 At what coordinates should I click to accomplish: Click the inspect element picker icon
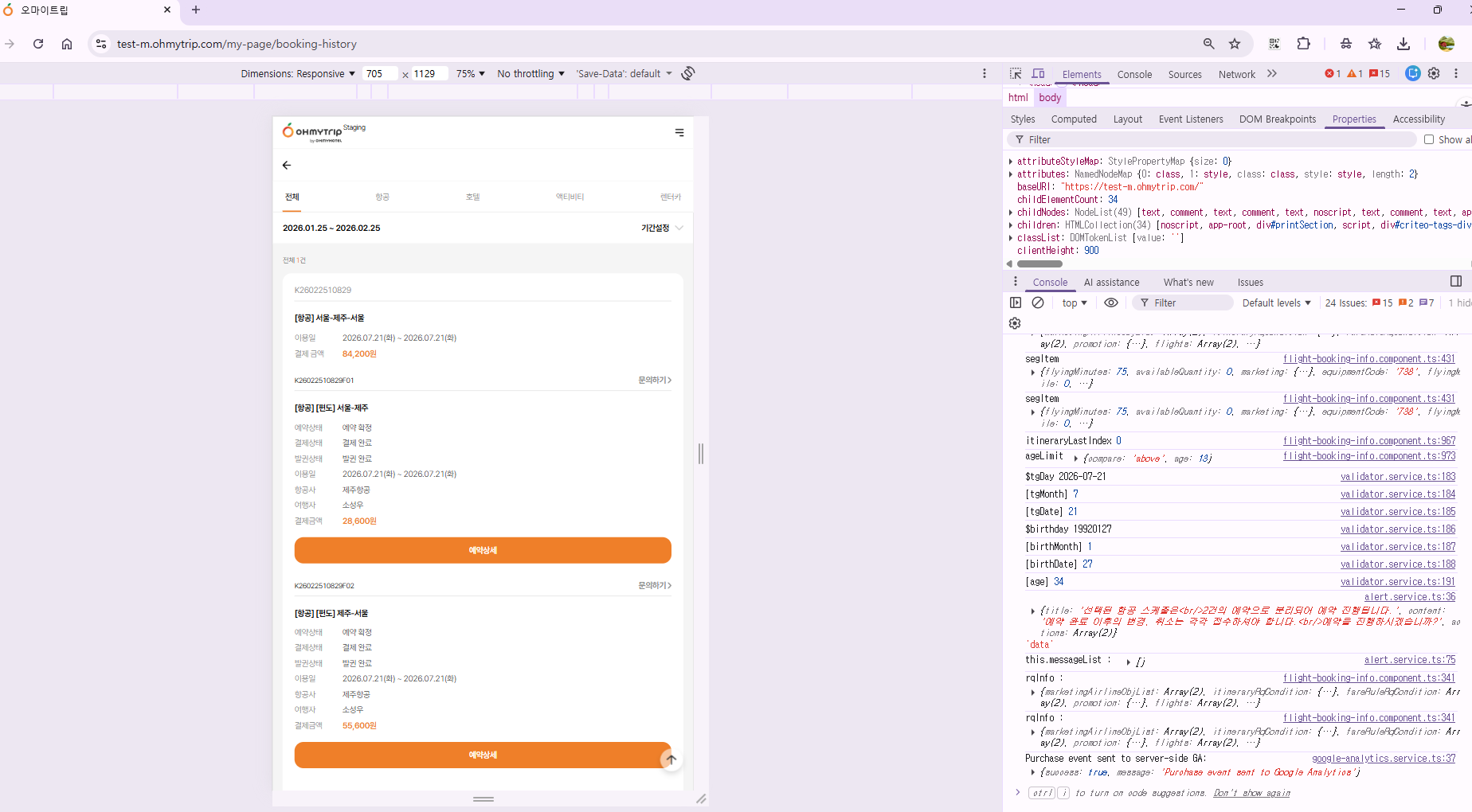click(x=1016, y=73)
